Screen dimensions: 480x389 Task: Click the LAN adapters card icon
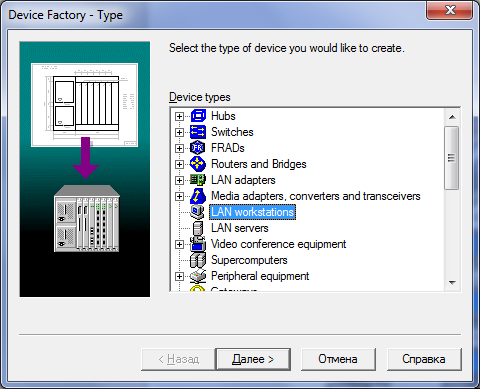(198, 180)
